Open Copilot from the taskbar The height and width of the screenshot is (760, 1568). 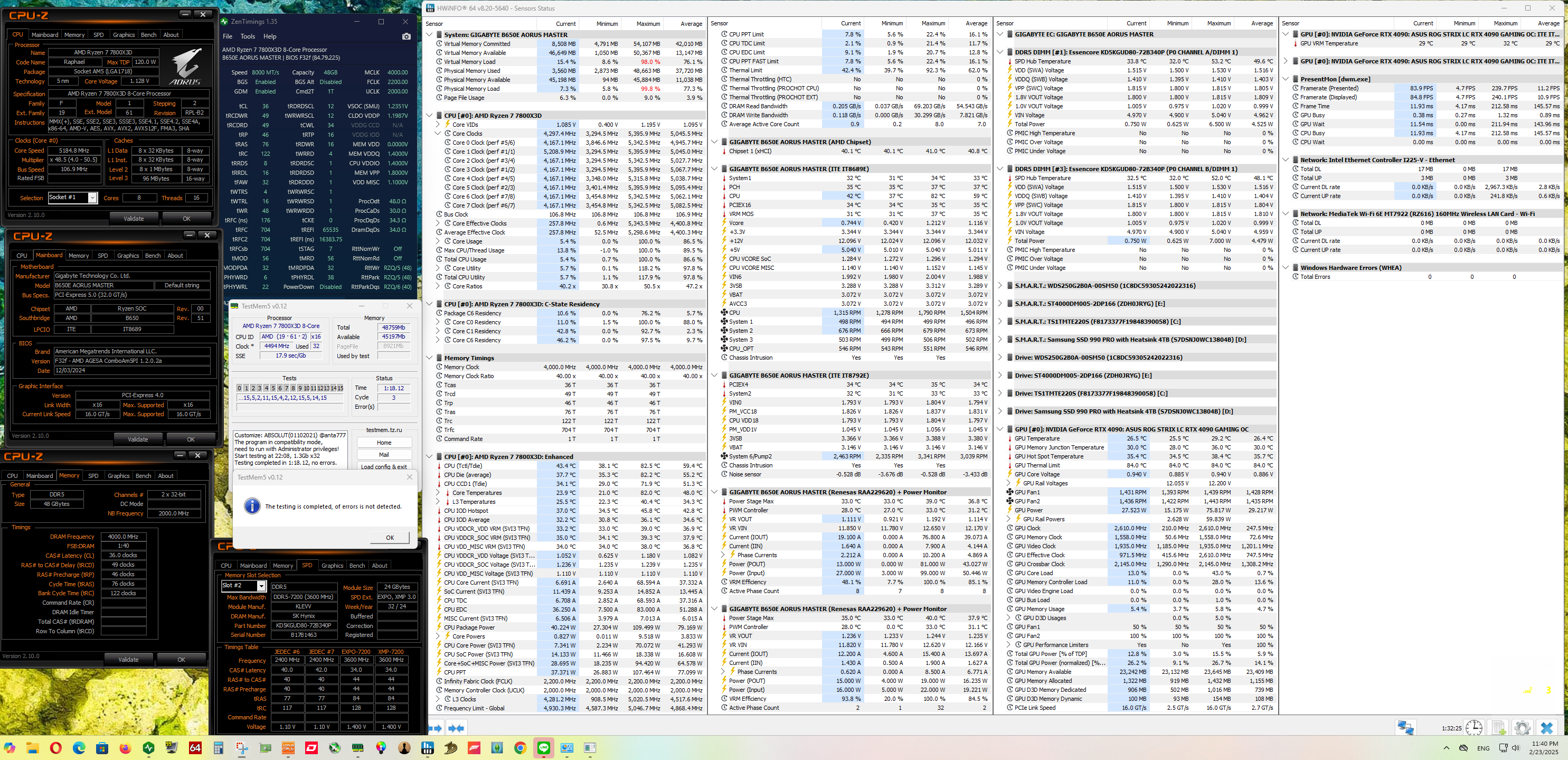click(x=10, y=748)
